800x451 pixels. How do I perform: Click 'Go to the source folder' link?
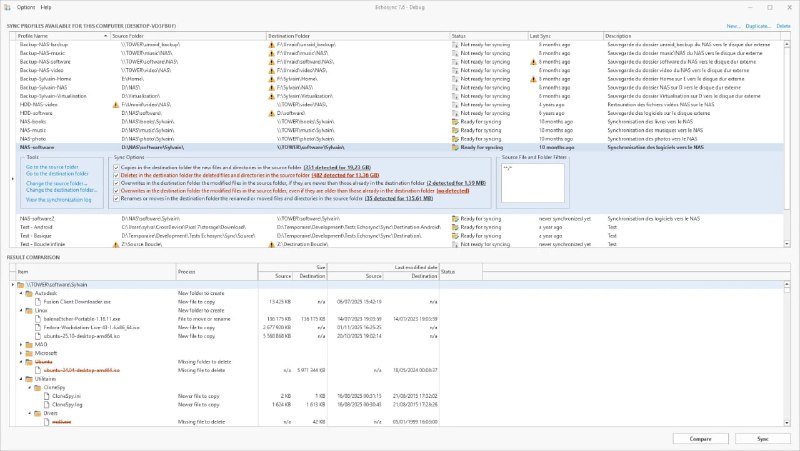point(53,167)
